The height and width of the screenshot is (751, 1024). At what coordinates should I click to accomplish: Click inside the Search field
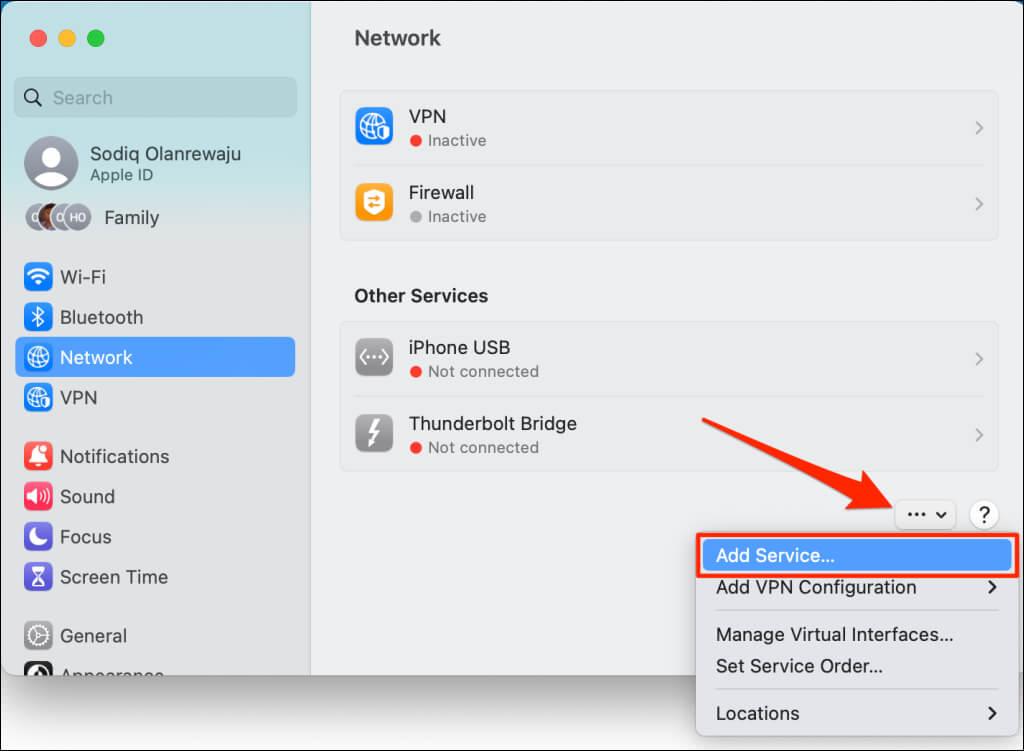tap(155, 98)
